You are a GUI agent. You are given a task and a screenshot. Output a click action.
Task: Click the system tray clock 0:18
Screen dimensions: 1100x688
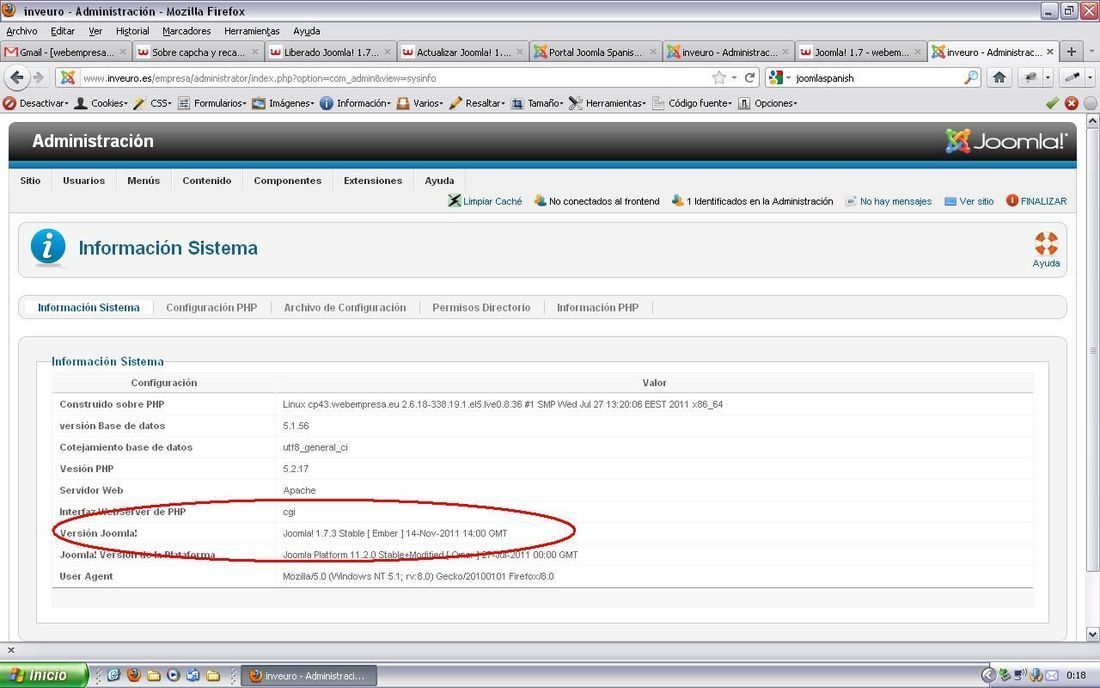point(1075,675)
